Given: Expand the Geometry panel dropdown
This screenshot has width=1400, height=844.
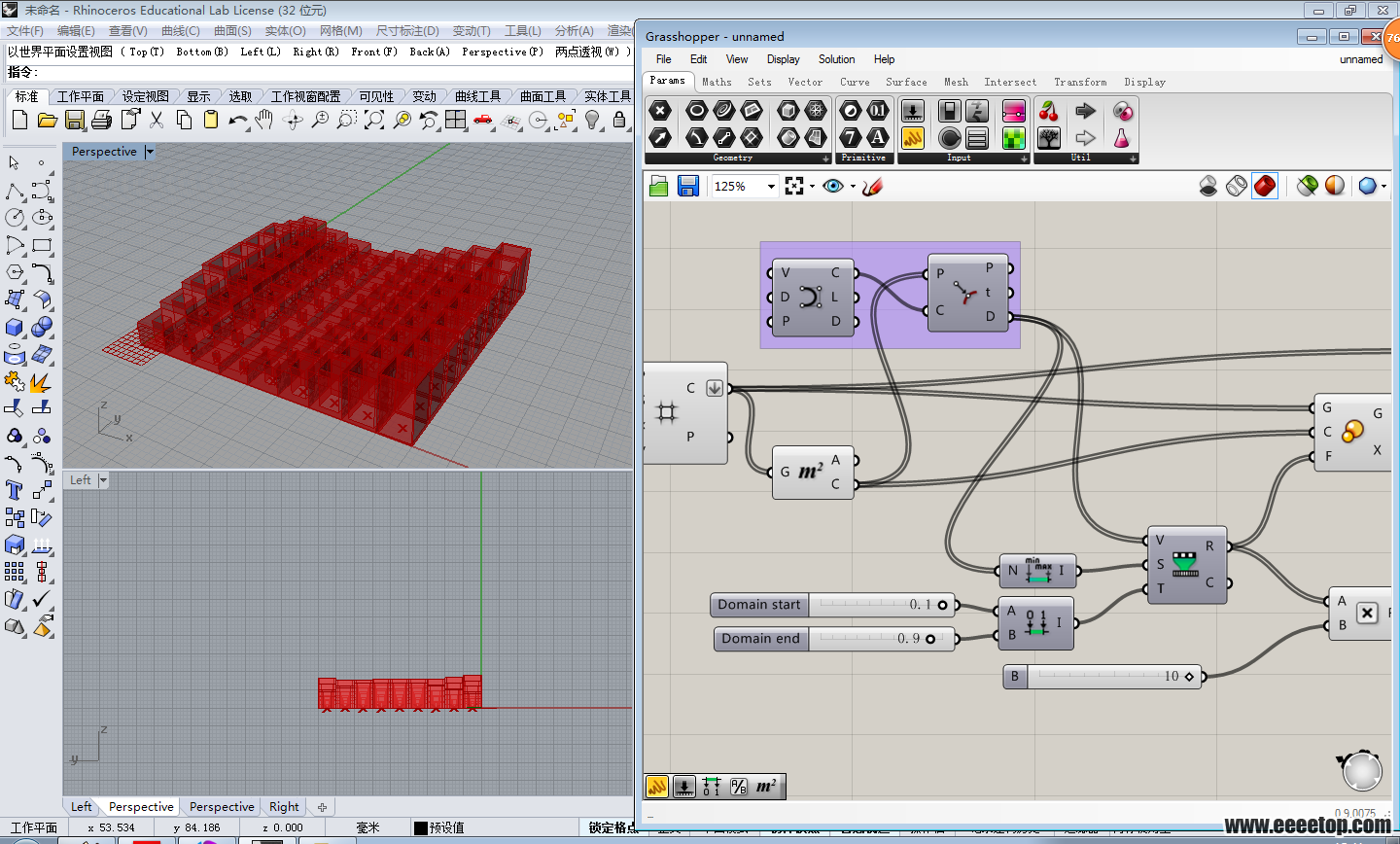Looking at the screenshot, I should pyautogui.click(x=826, y=158).
